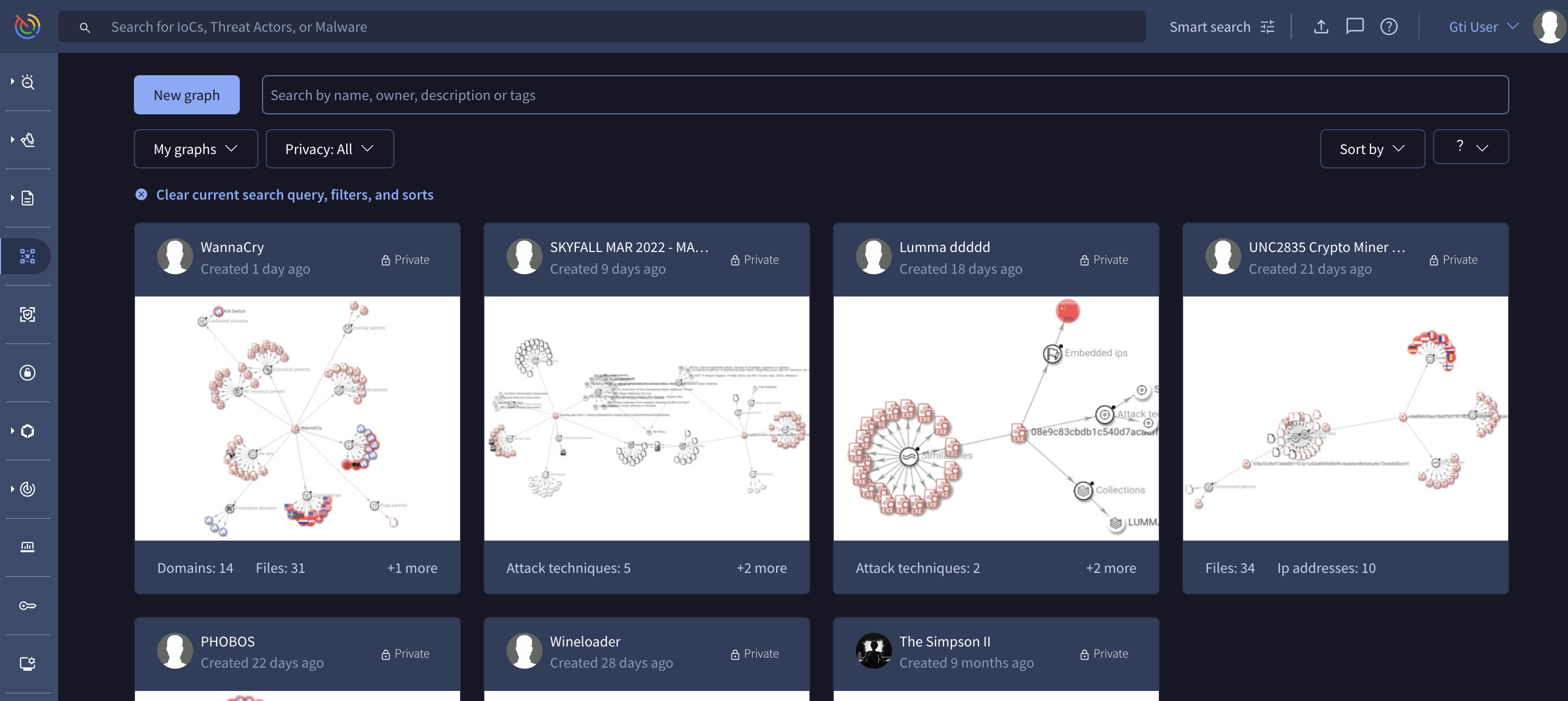1568x701 pixels.
Task: Open the Privacy: All dropdown
Action: pos(329,149)
